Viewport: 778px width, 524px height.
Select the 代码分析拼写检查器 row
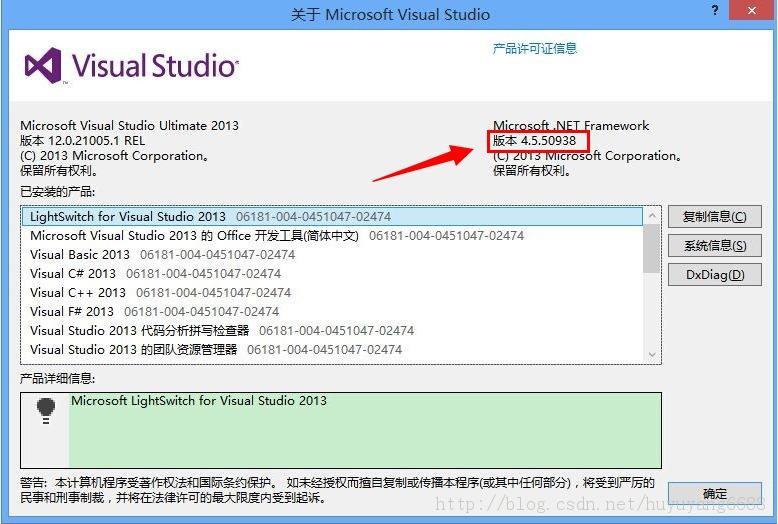coord(332,330)
